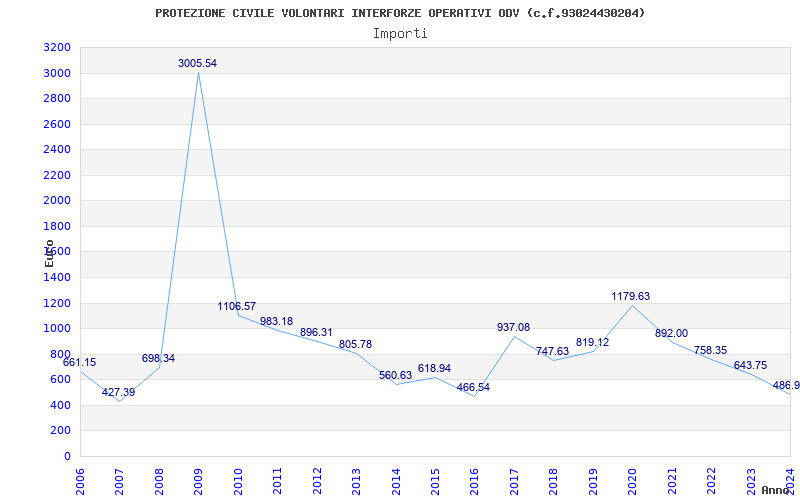Click the 698.34 data label

(158, 358)
